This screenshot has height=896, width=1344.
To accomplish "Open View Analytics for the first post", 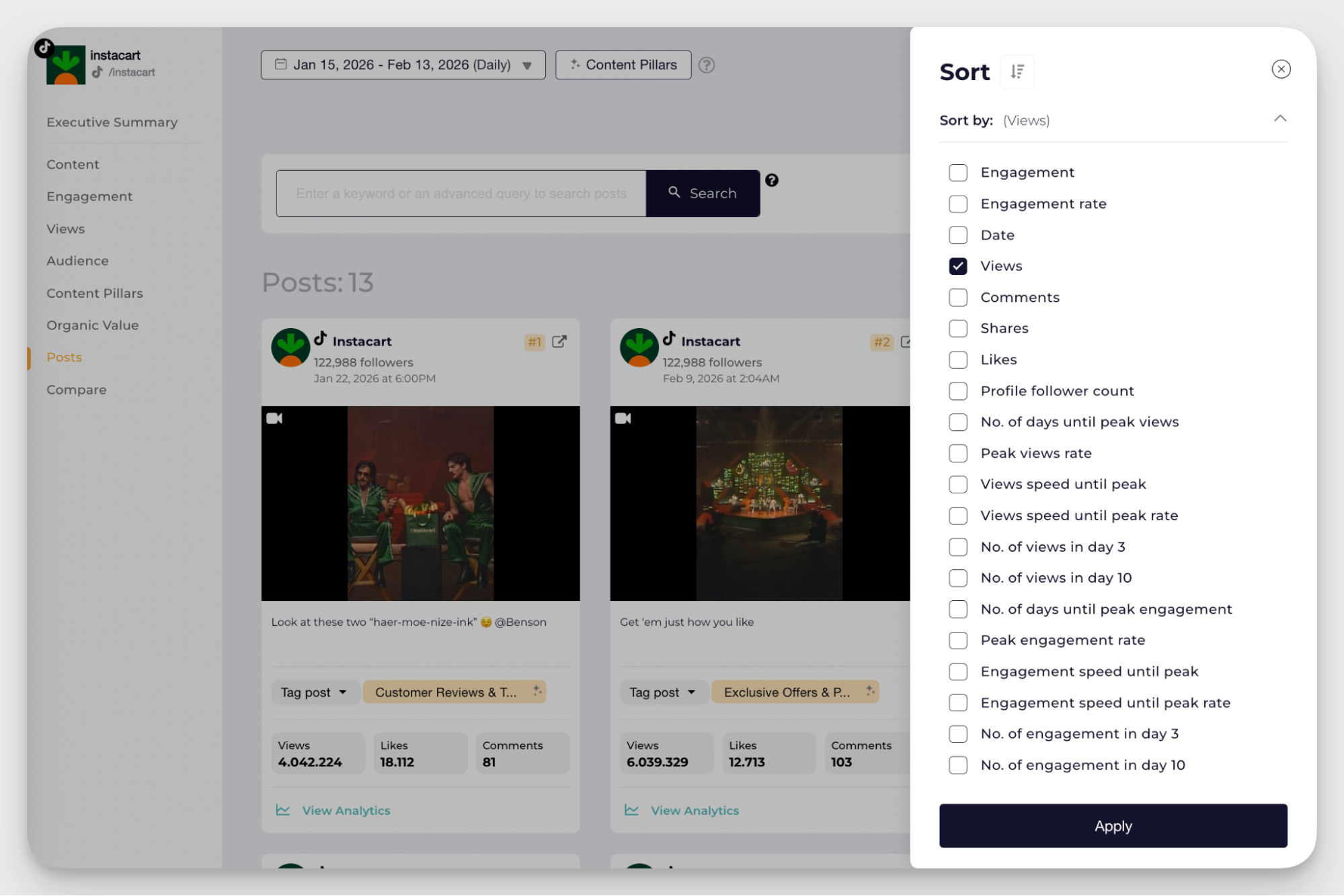I will [x=346, y=810].
